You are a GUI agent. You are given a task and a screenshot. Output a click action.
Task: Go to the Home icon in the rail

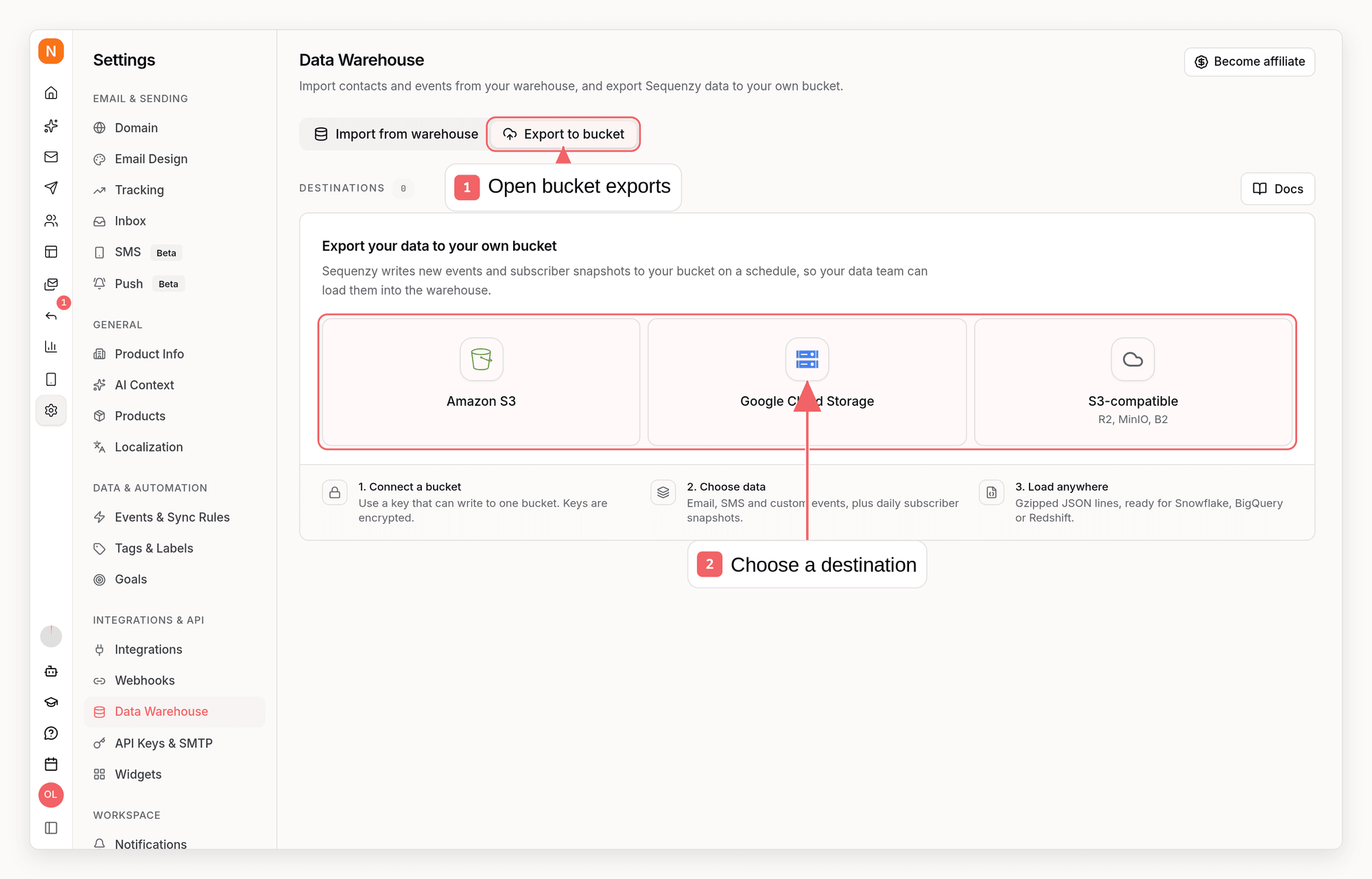coord(51,93)
